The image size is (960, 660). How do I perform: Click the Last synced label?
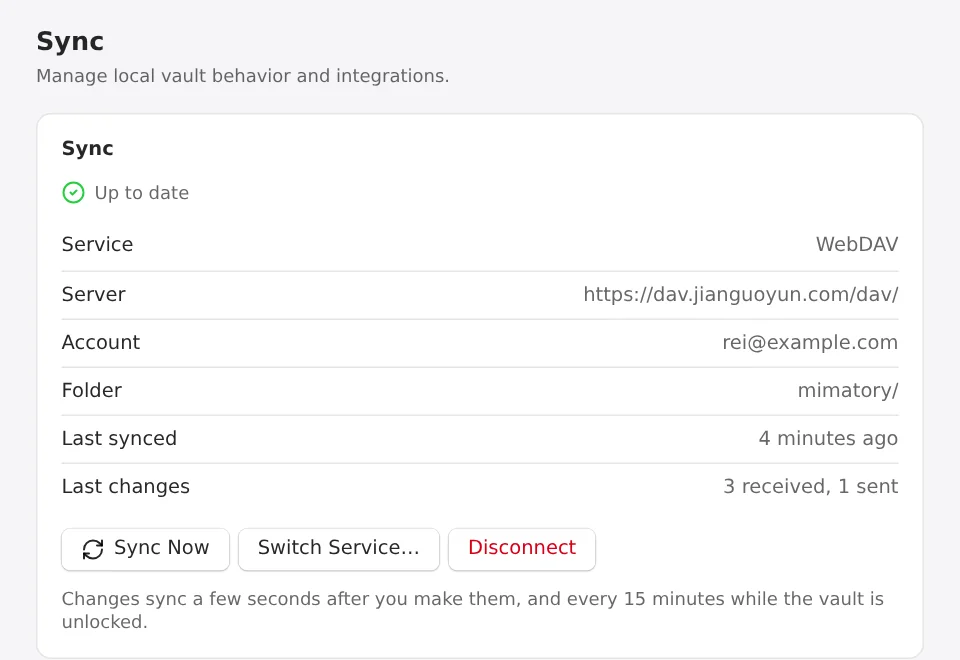point(119,438)
